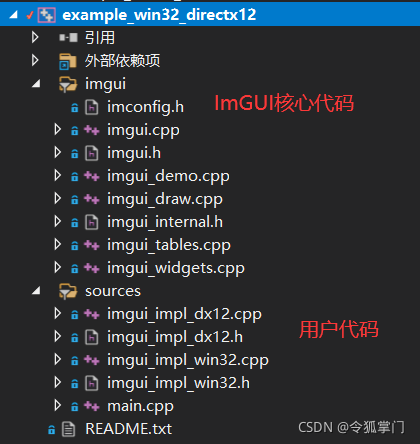Click the C++ source icon of imgui_impl_dx12.cpp
The image size is (420, 444).
point(92,314)
